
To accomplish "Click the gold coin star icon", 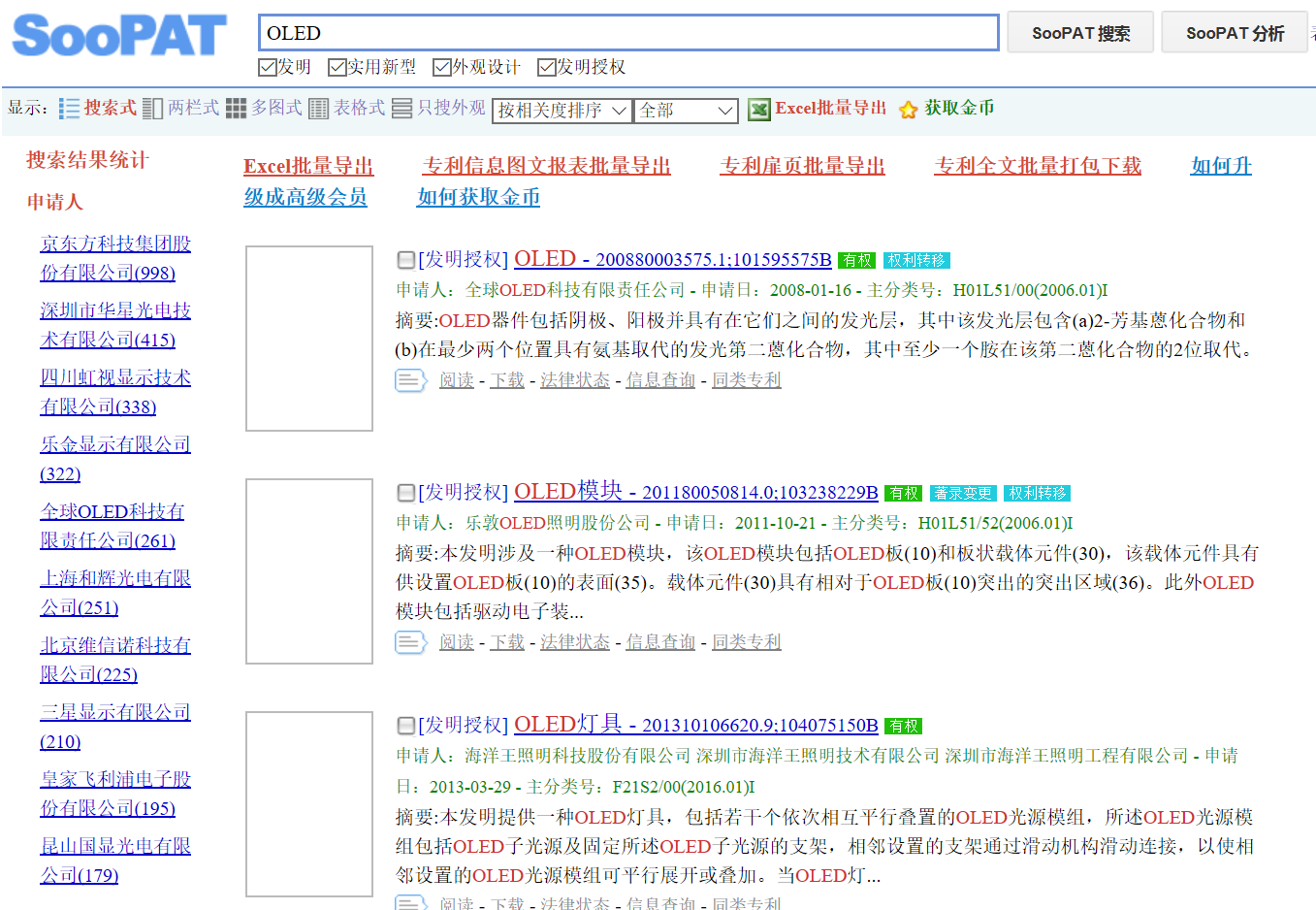I will tap(908, 110).
